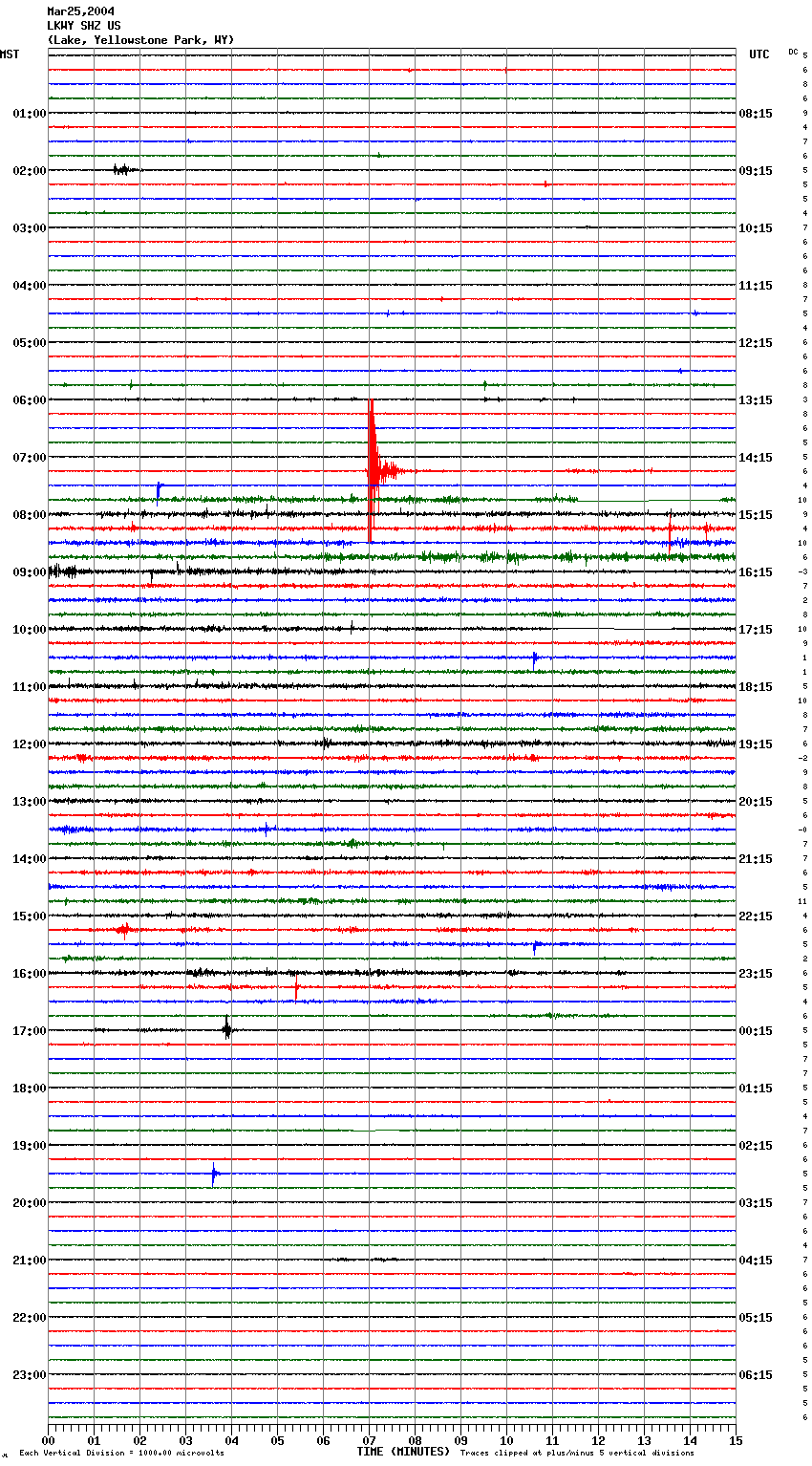Select the 07:00 MST row label
812x1466 pixels.
30,458
